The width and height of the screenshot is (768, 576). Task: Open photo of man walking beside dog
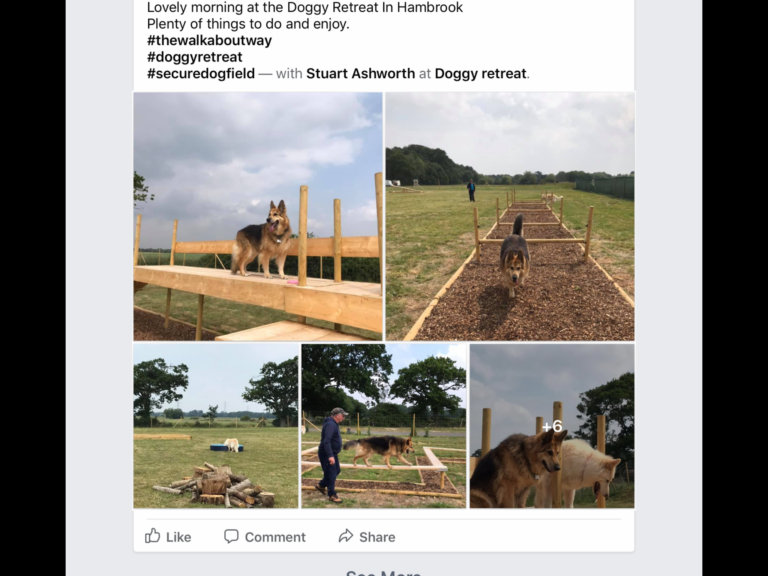point(383,426)
